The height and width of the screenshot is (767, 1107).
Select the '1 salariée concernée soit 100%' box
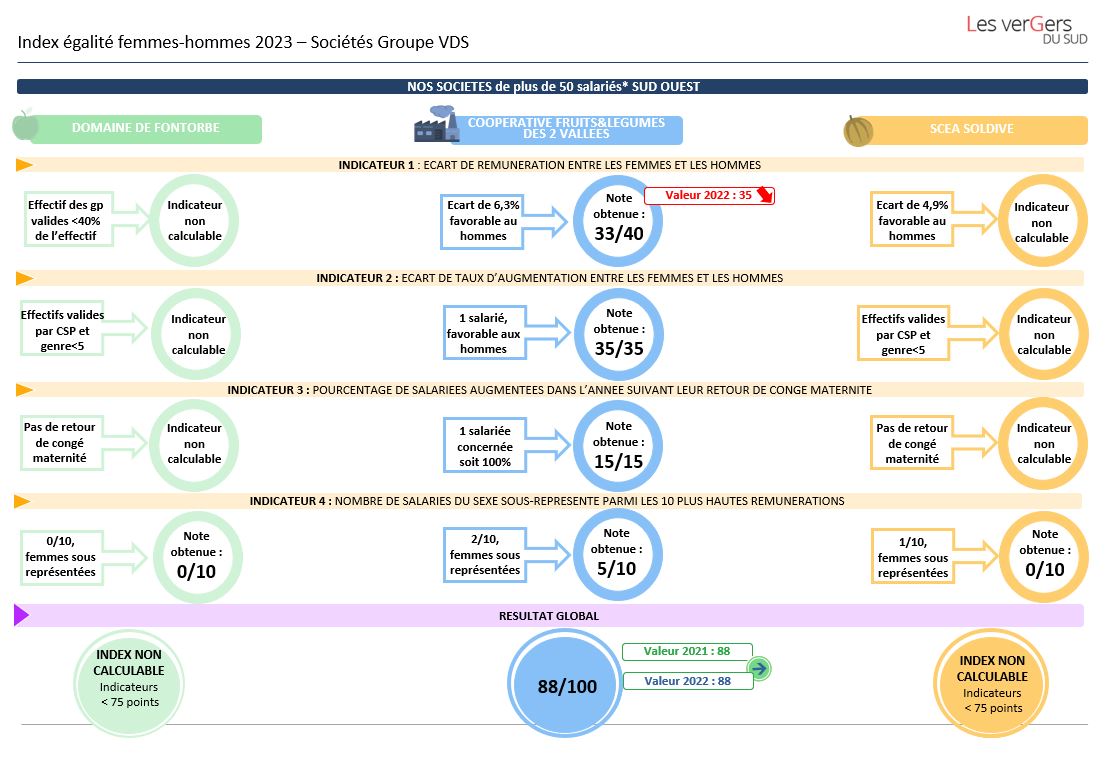[x=485, y=446]
